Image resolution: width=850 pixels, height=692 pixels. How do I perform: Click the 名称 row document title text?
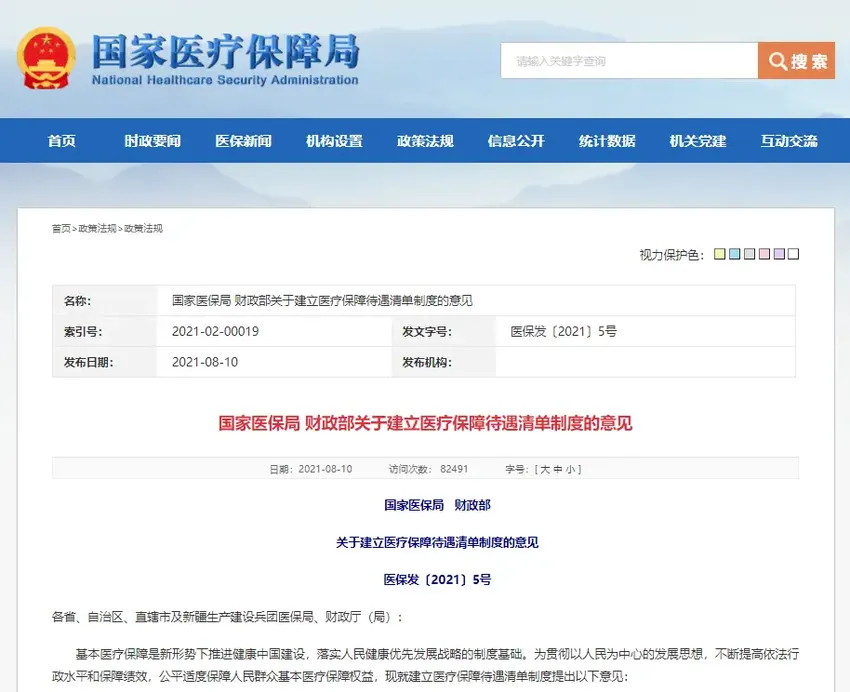coord(322,301)
